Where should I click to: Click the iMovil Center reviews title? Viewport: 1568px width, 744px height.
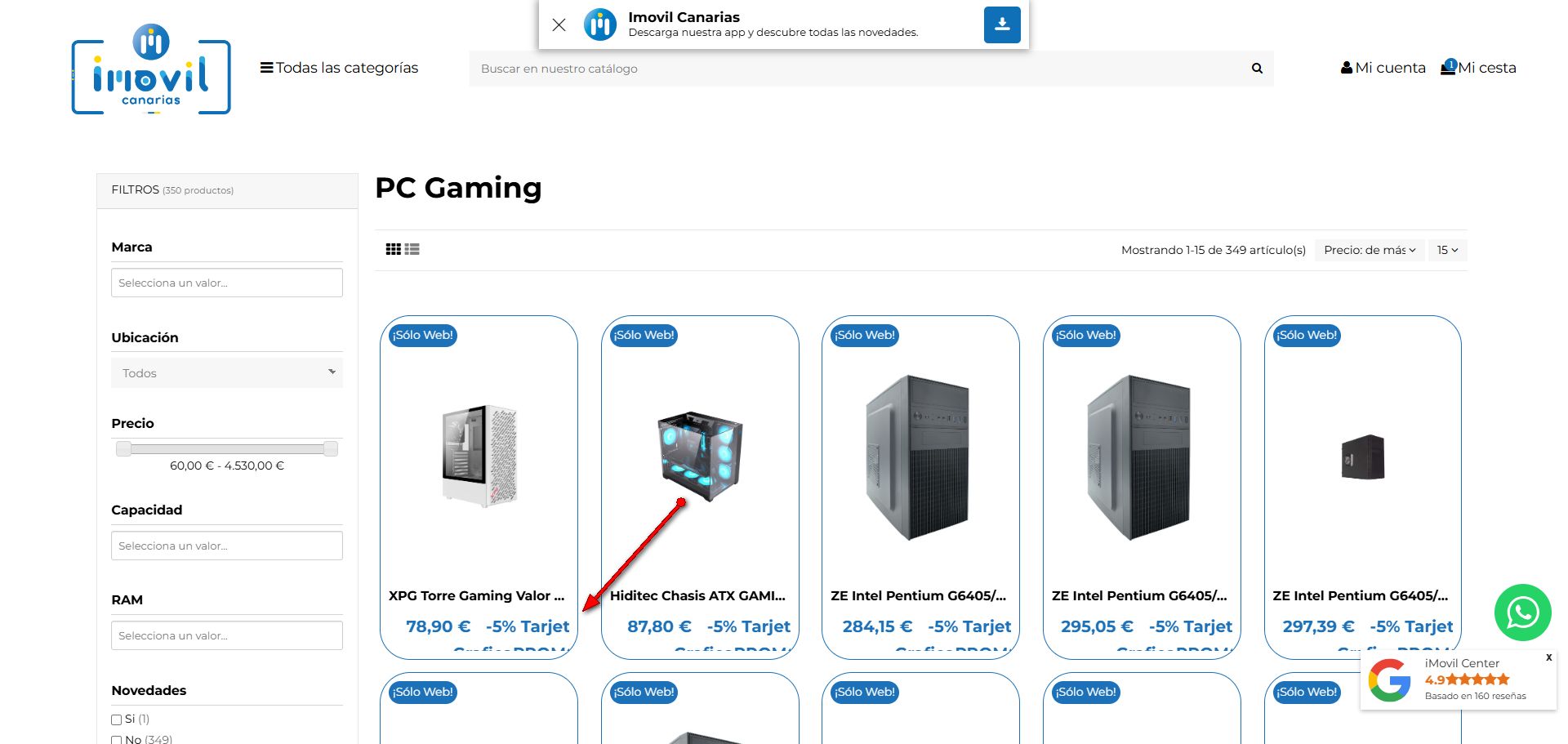tap(1462, 663)
